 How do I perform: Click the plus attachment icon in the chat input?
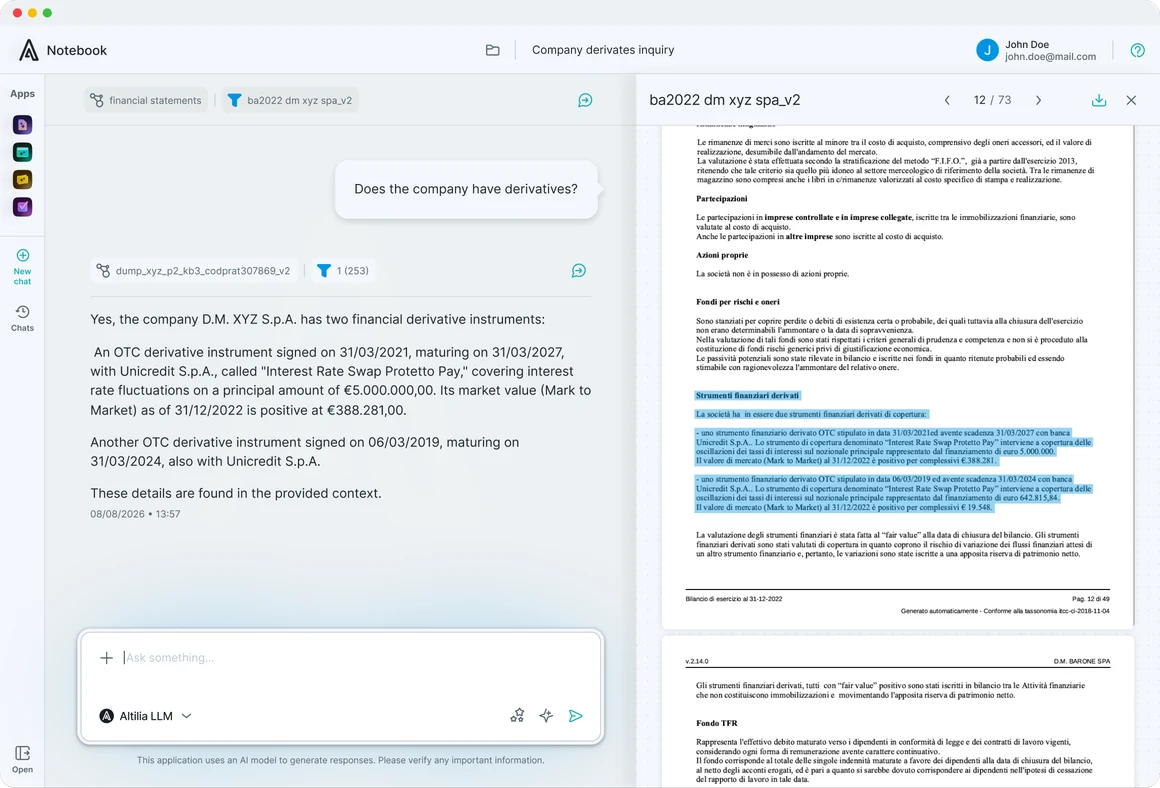coord(107,658)
